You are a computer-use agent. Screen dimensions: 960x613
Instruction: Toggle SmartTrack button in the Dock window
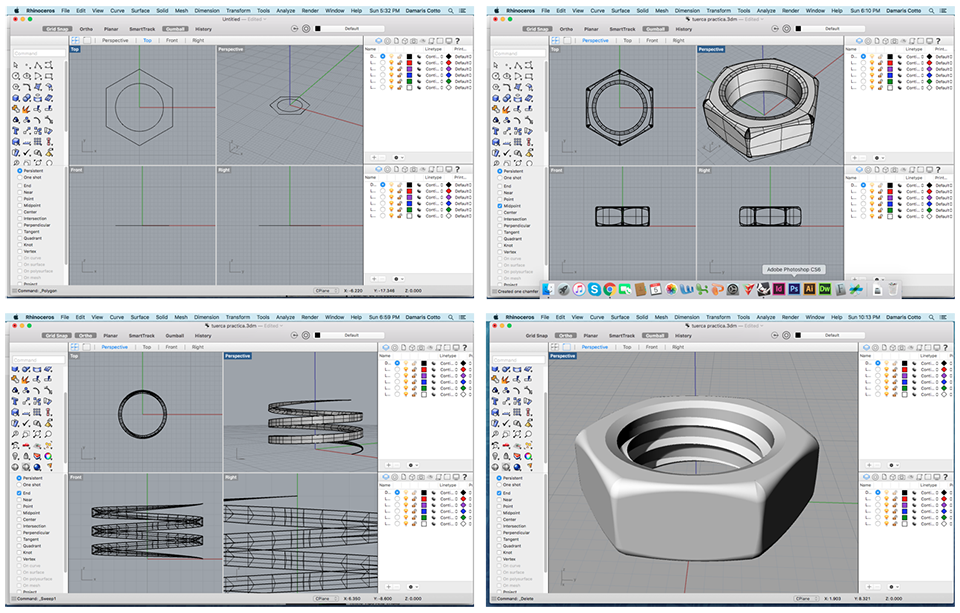tap(622, 29)
